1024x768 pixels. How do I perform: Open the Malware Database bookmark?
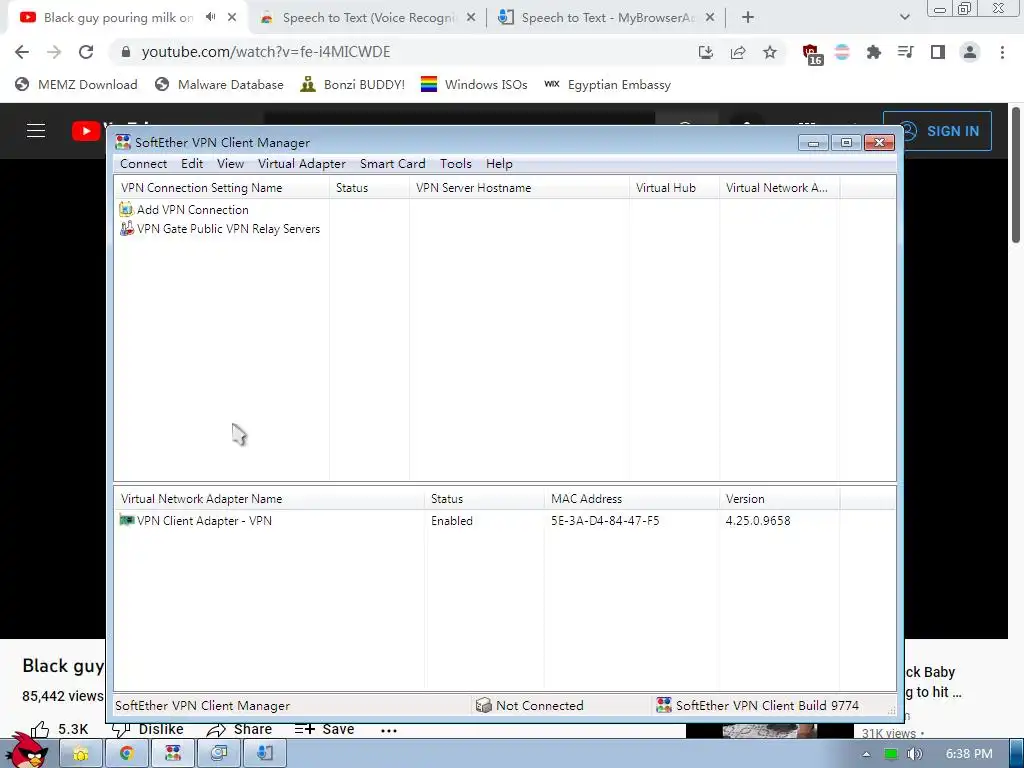(219, 85)
